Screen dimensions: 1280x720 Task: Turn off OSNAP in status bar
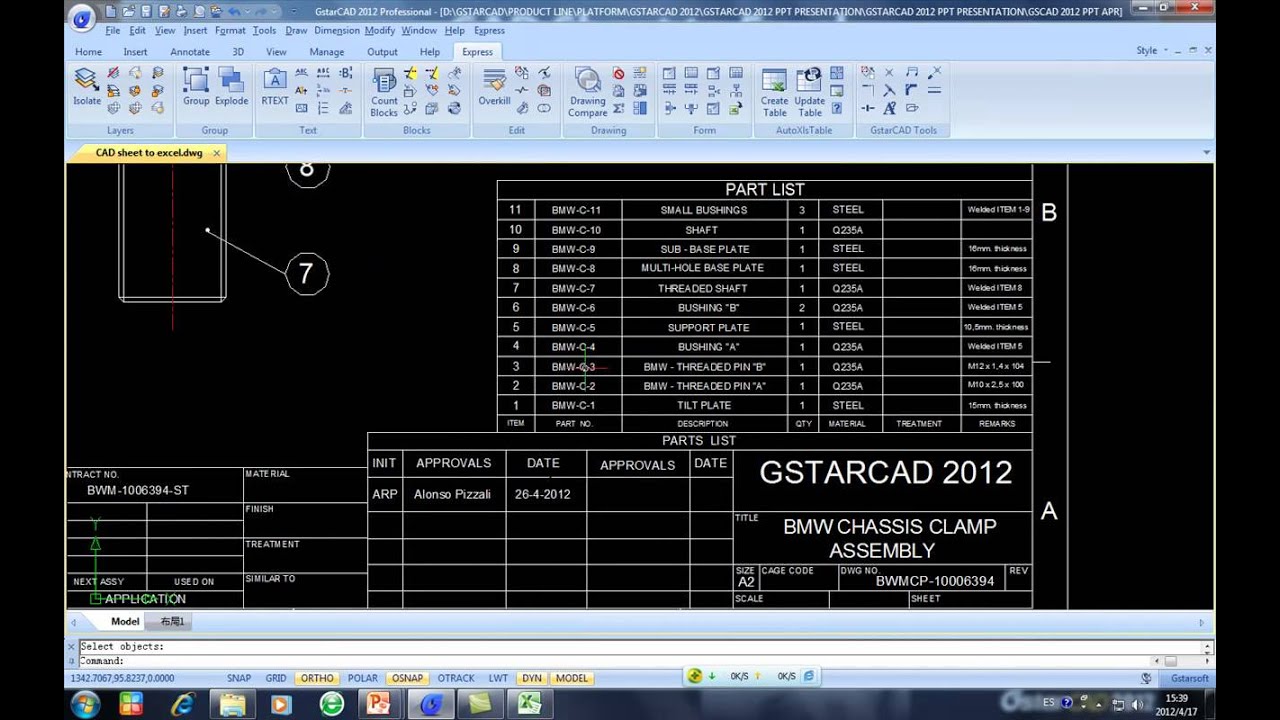point(407,678)
